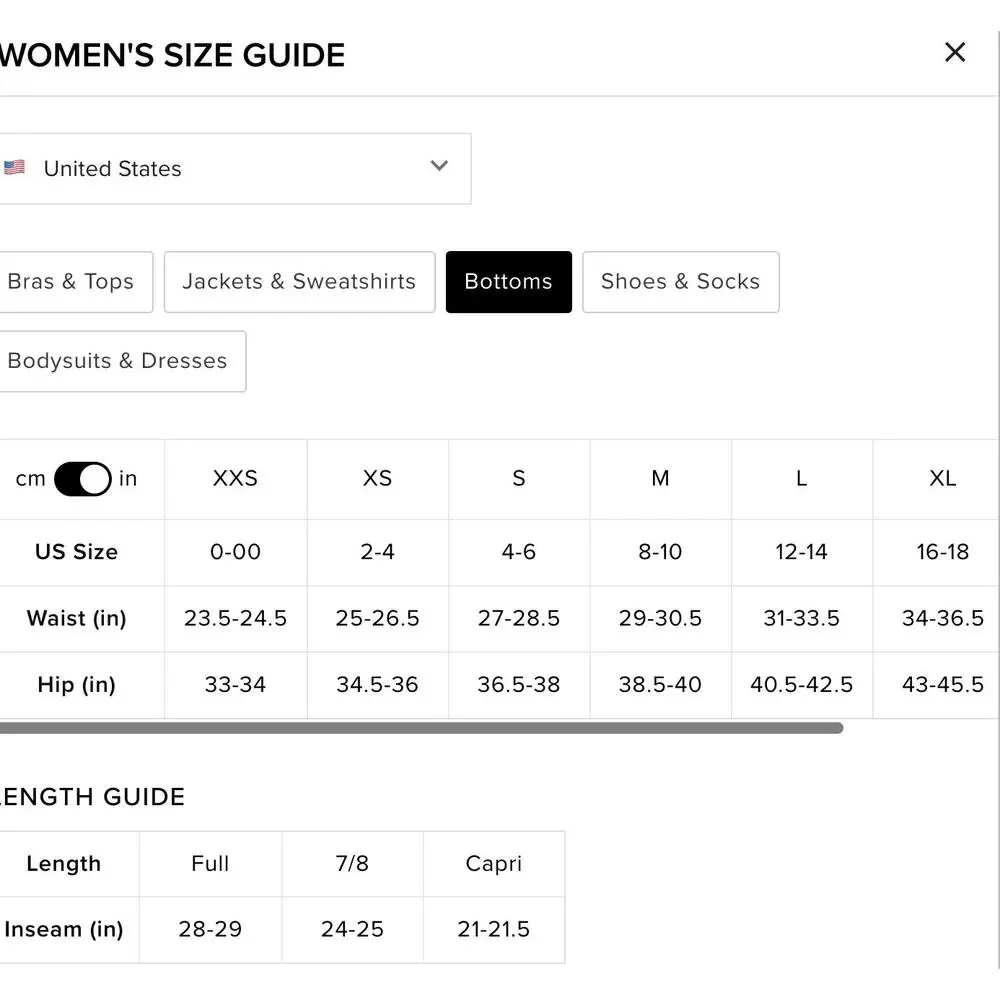This screenshot has width=1000, height=1000.
Task: Click the 43-45.5 hip value
Action: click(943, 685)
